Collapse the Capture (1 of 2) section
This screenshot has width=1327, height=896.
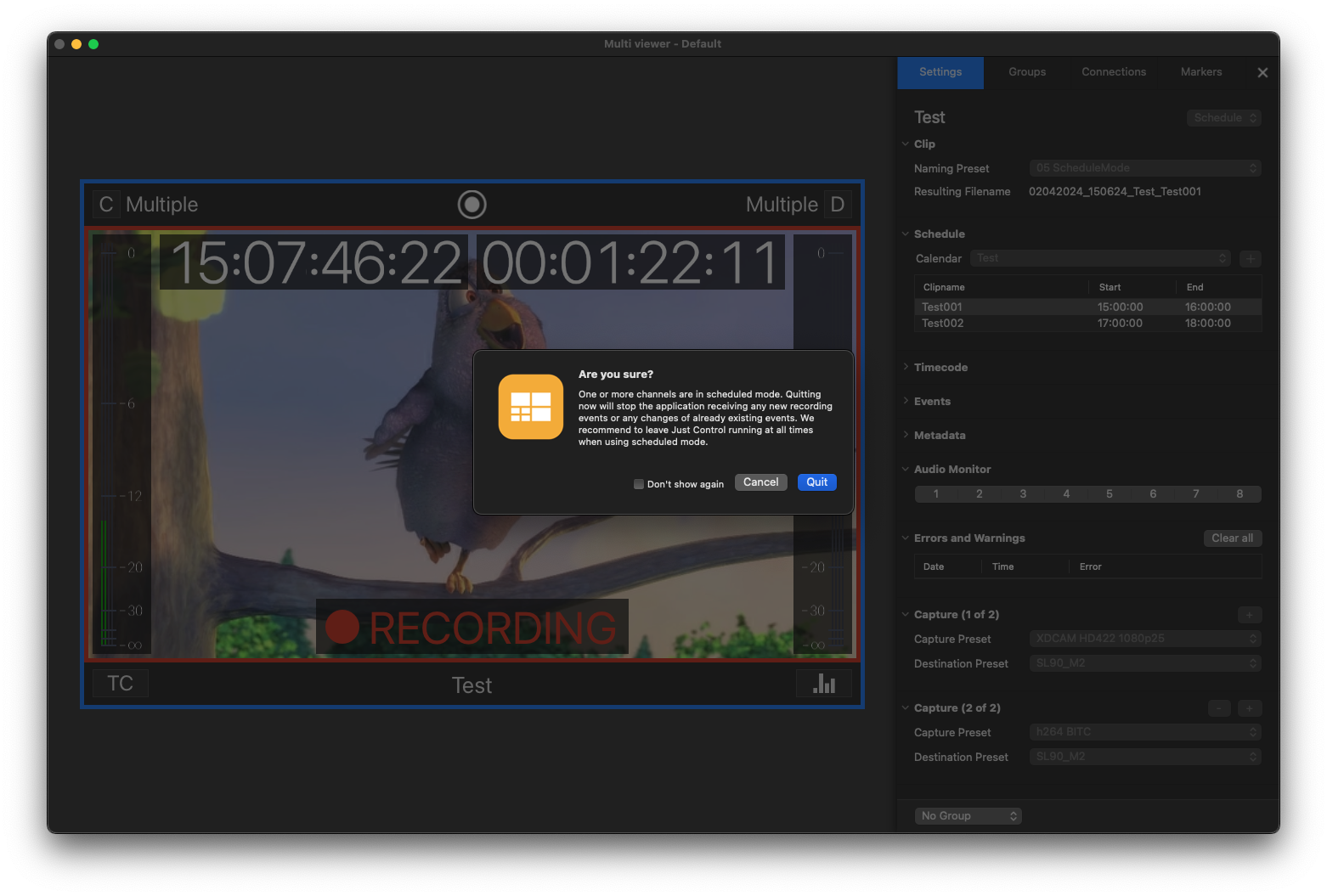point(906,615)
